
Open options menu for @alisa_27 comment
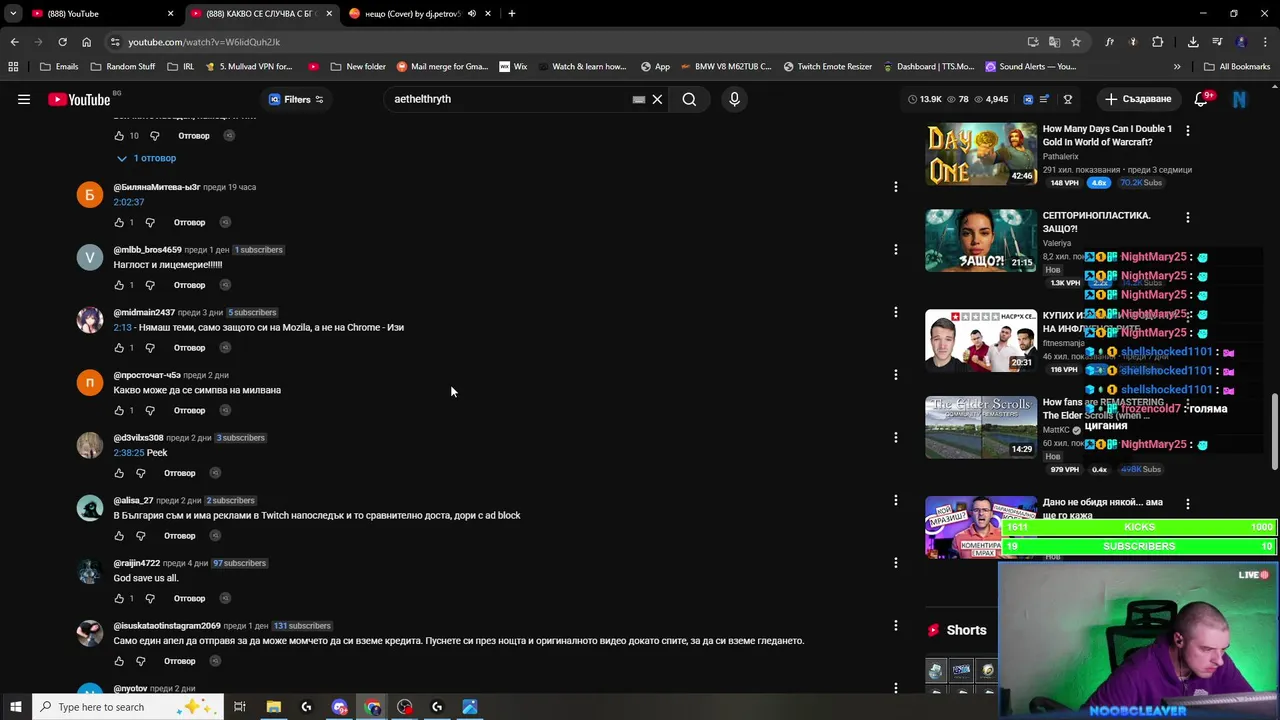(895, 500)
